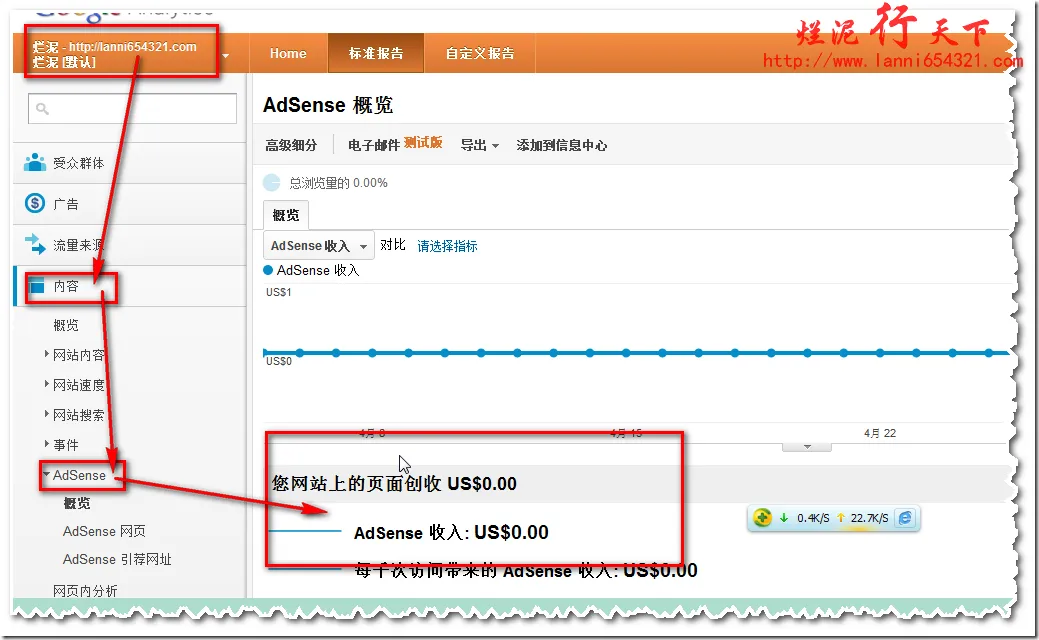This screenshot has height=640, width=1039.
Task: Click the last data point on the chart
Action: 988,353
